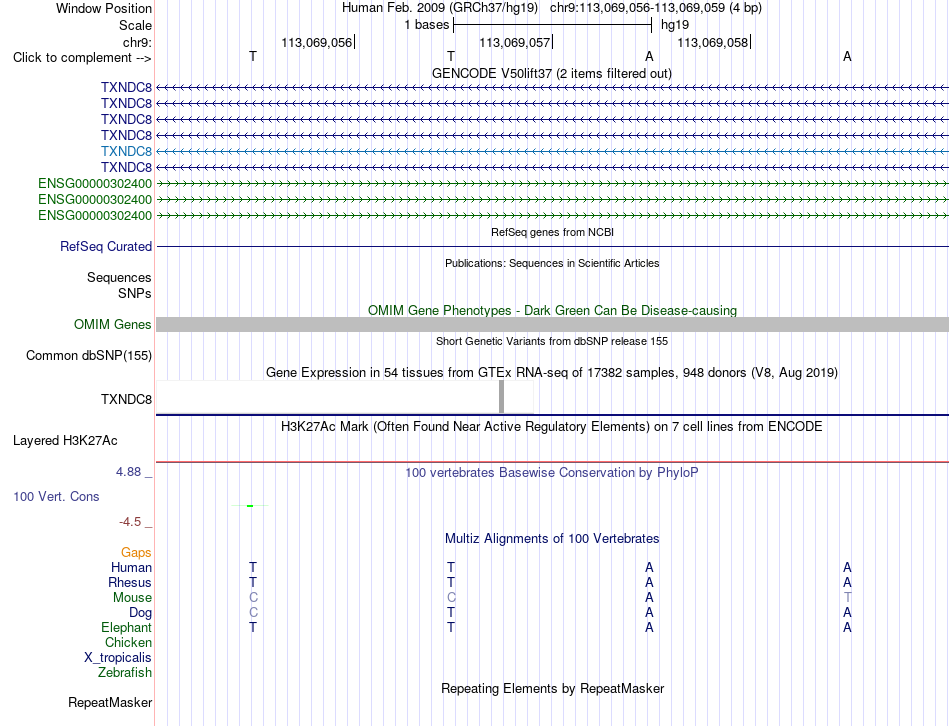Click the C base in Dog row
This screenshot has height=726, width=950.
tap(253, 613)
